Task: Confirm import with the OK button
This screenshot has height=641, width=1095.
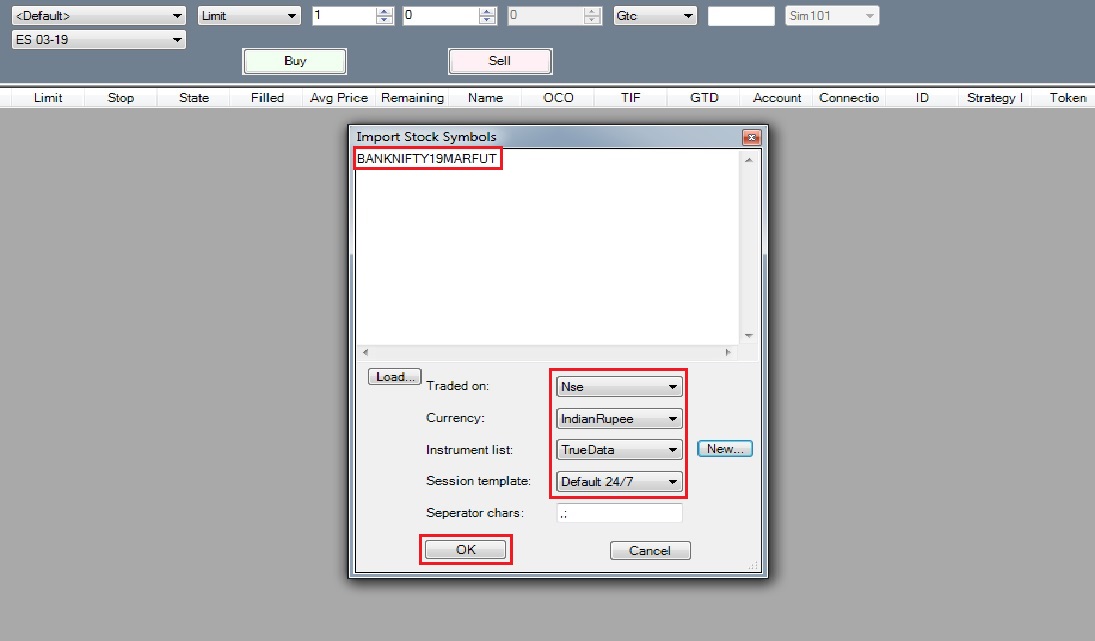Action: pos(466,550)
